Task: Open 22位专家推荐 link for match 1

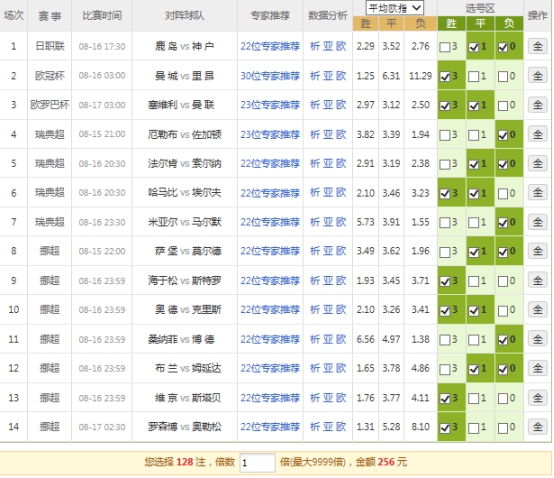Action: [x=270, y=46]
